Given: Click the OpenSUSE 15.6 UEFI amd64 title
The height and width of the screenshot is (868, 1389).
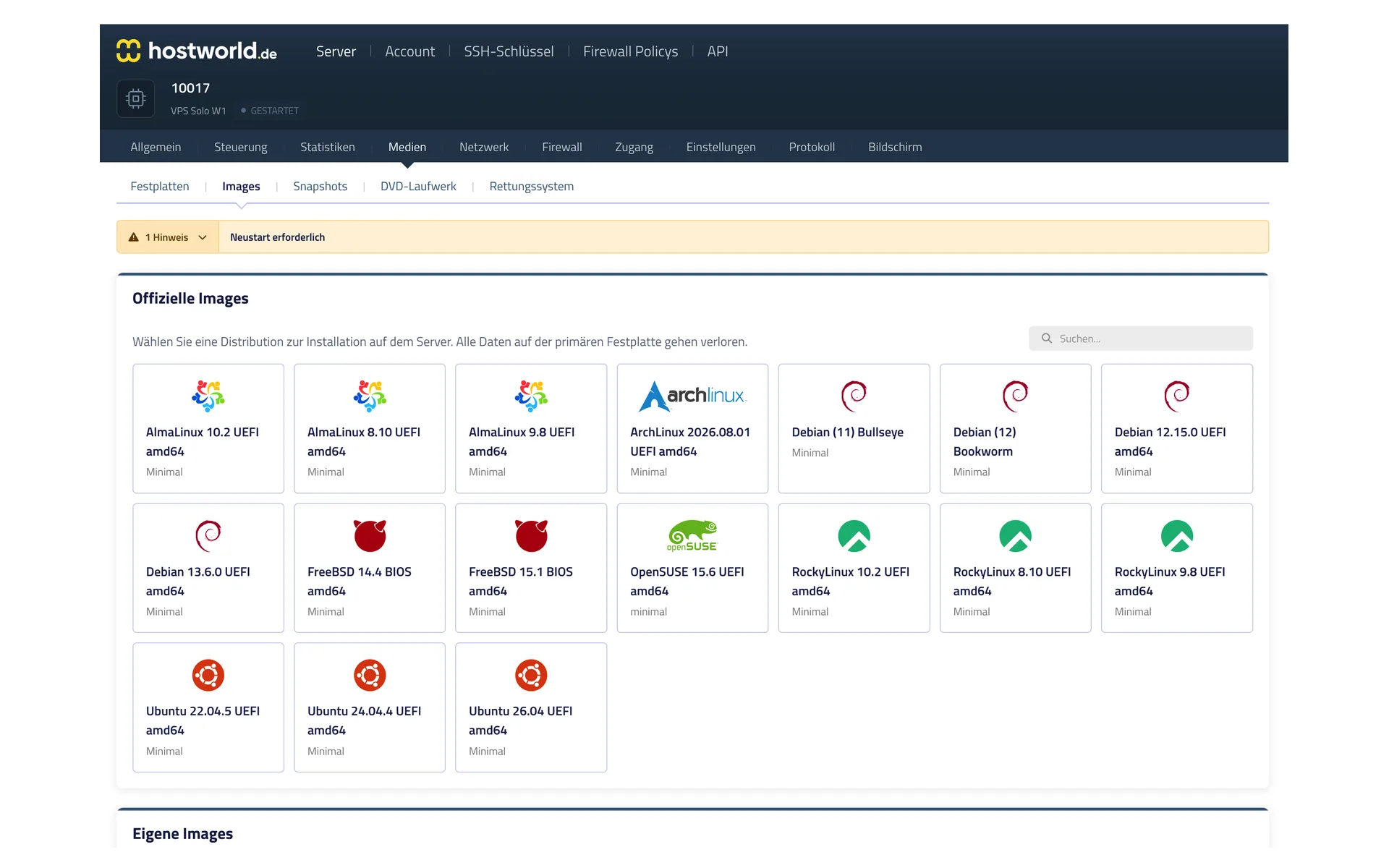Looking at the screenshot, I should (x=687, y=581).
